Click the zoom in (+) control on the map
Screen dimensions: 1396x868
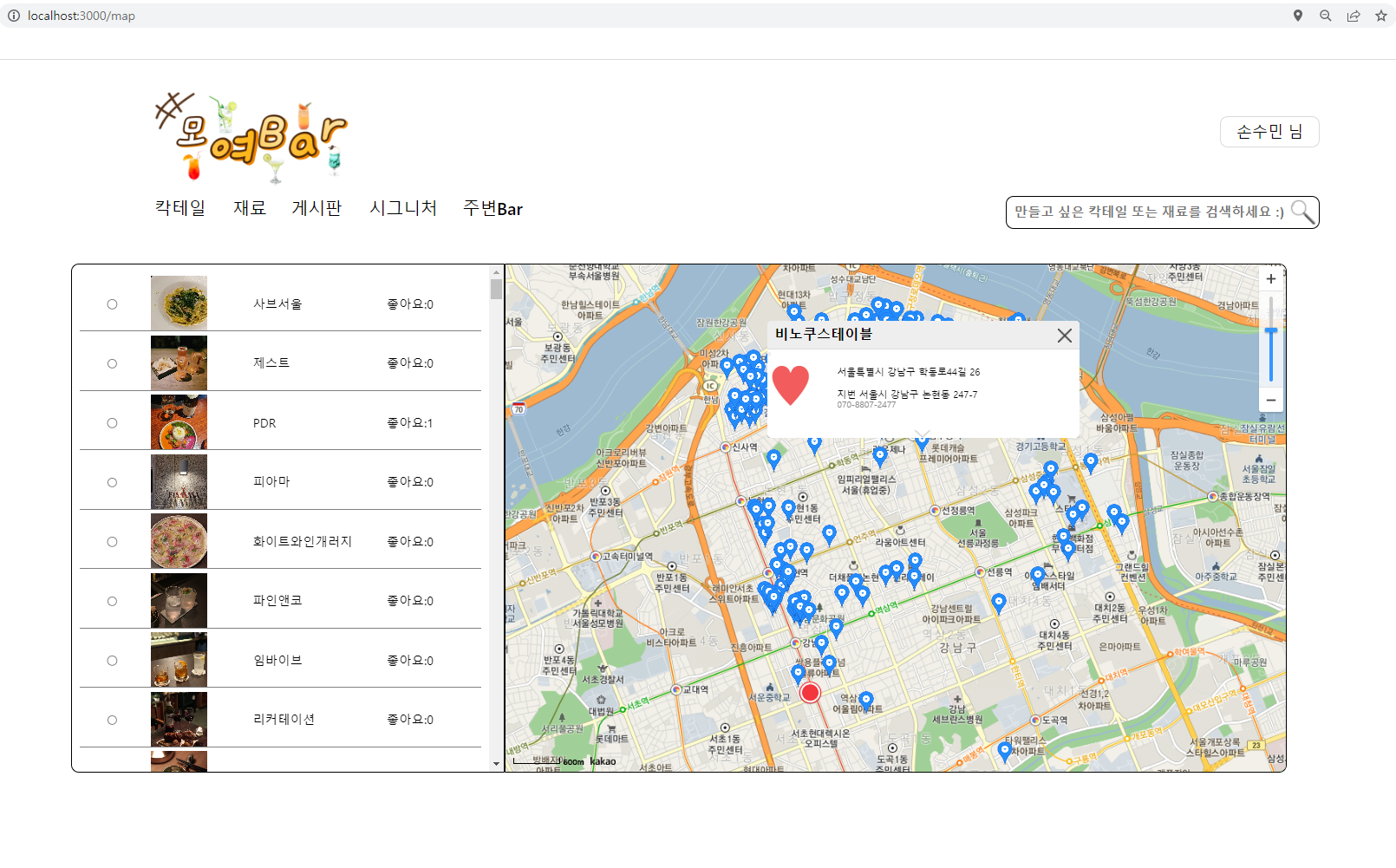pos(1270,278)
